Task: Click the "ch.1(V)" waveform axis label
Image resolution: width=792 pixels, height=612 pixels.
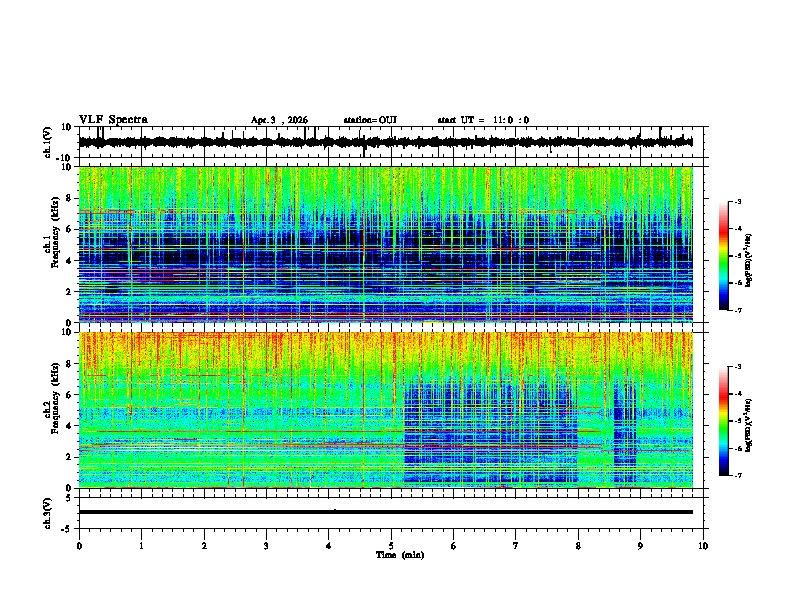Action: (x=47, y=142)
